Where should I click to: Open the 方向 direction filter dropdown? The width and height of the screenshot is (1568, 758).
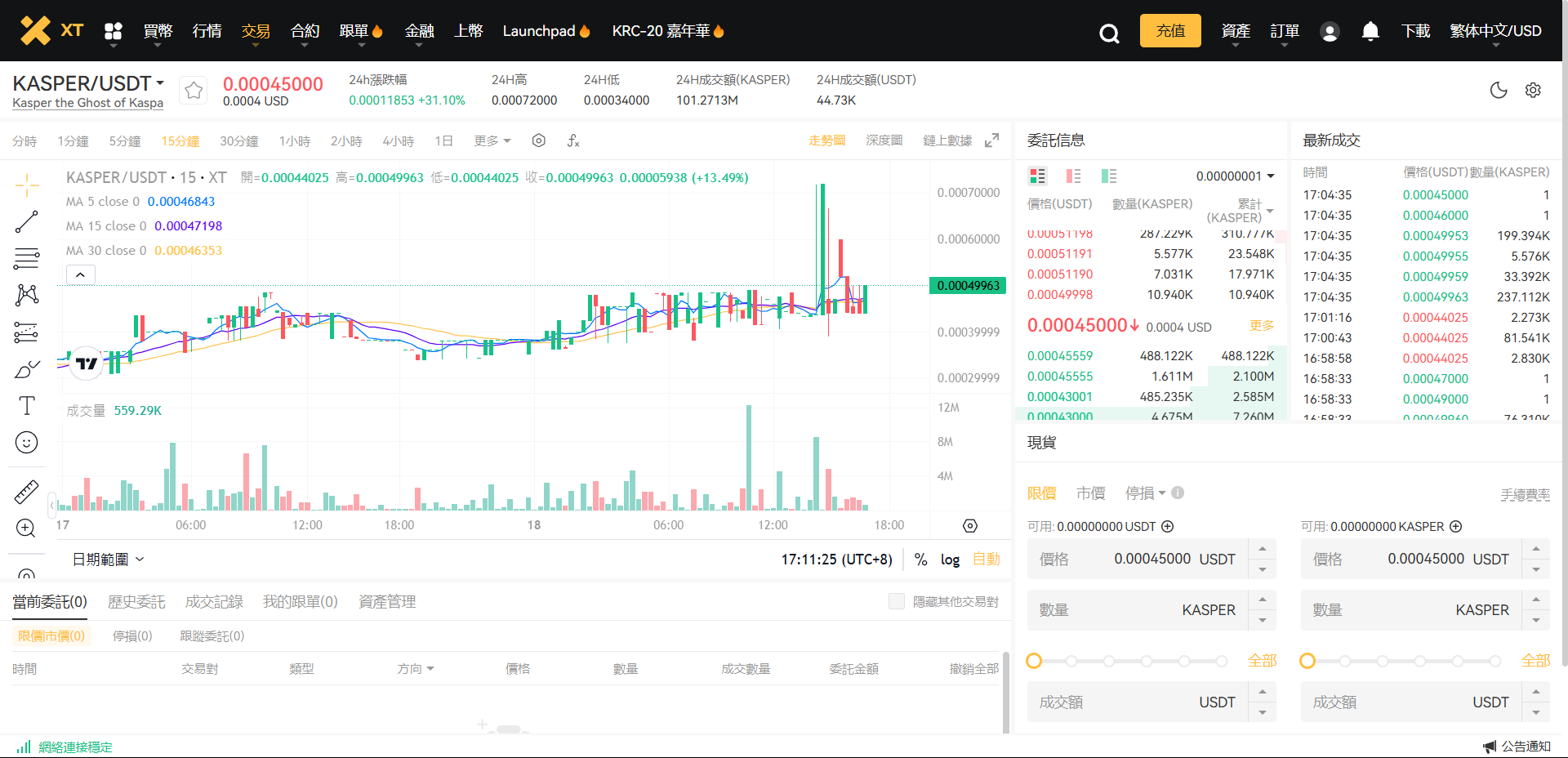416,668
